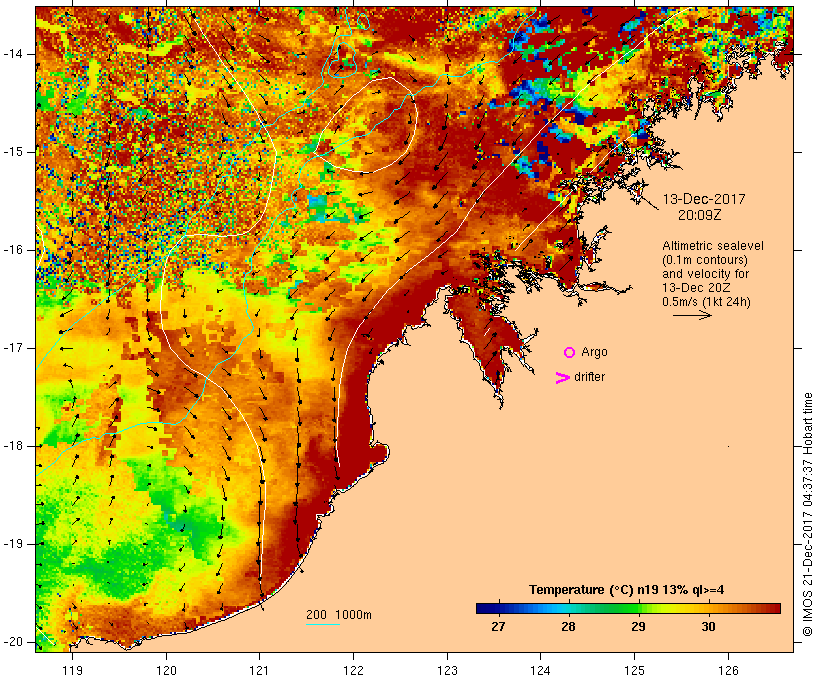
Task: Click the '-20' latitude axis label
Action: pyautogui.click(x=13, y=642)
